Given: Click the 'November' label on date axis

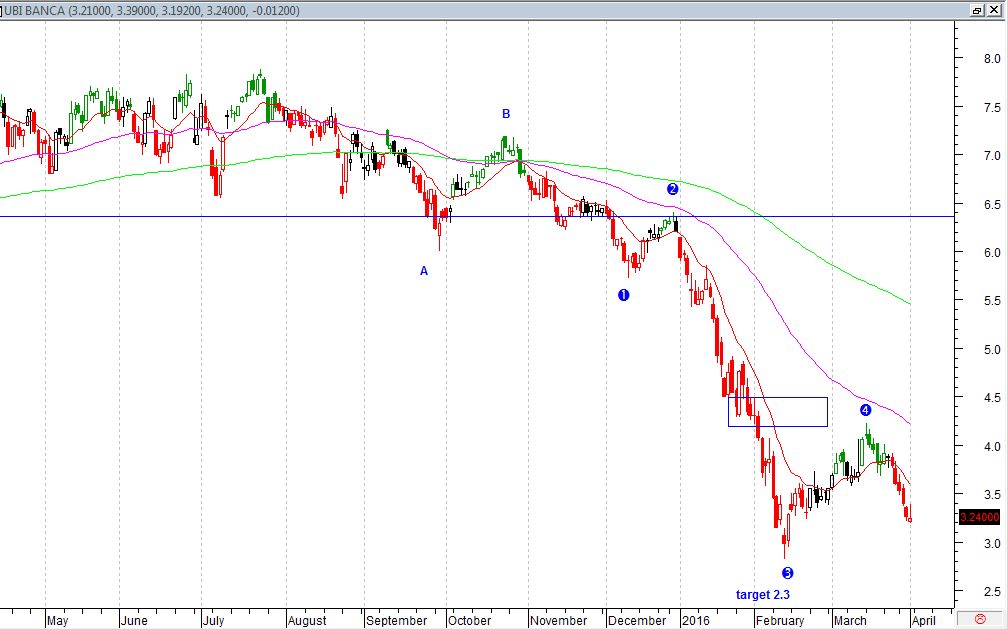Looking at the screenshot, I should (558, 621).
